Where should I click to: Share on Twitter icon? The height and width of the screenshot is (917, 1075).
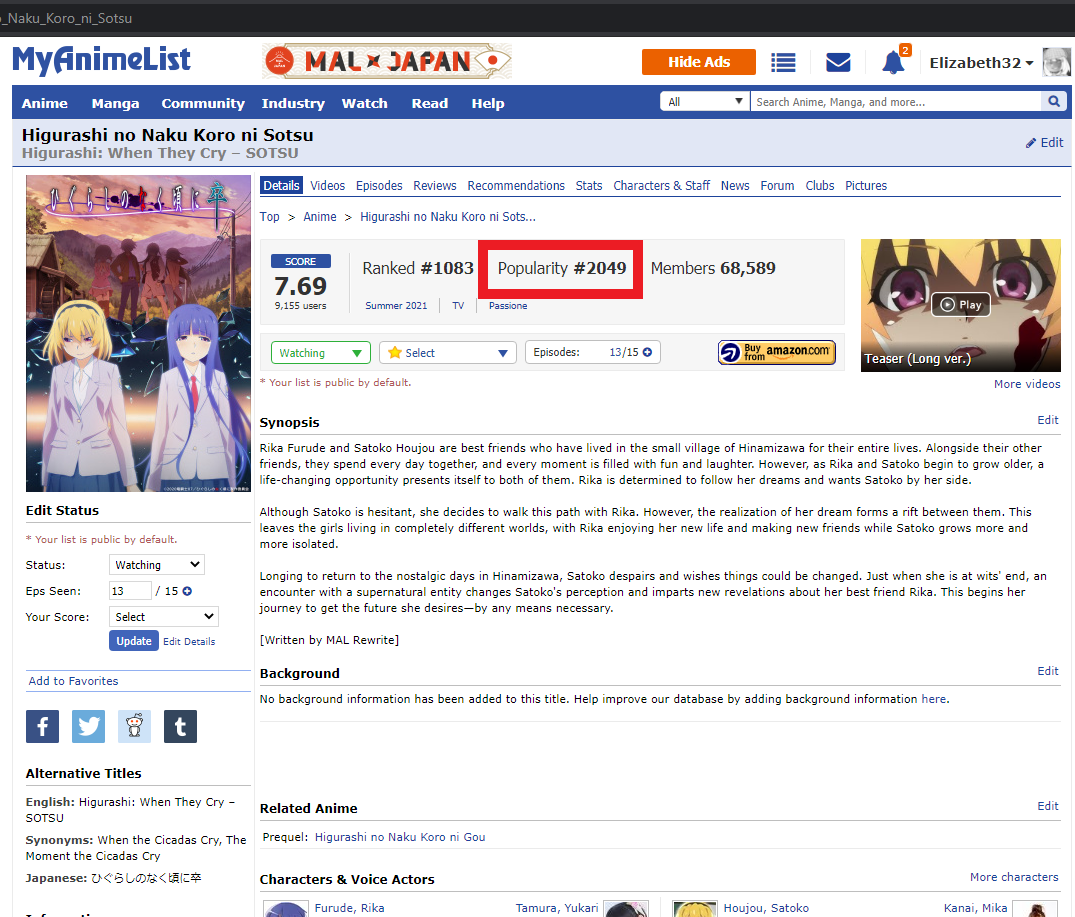pos(88,726)
